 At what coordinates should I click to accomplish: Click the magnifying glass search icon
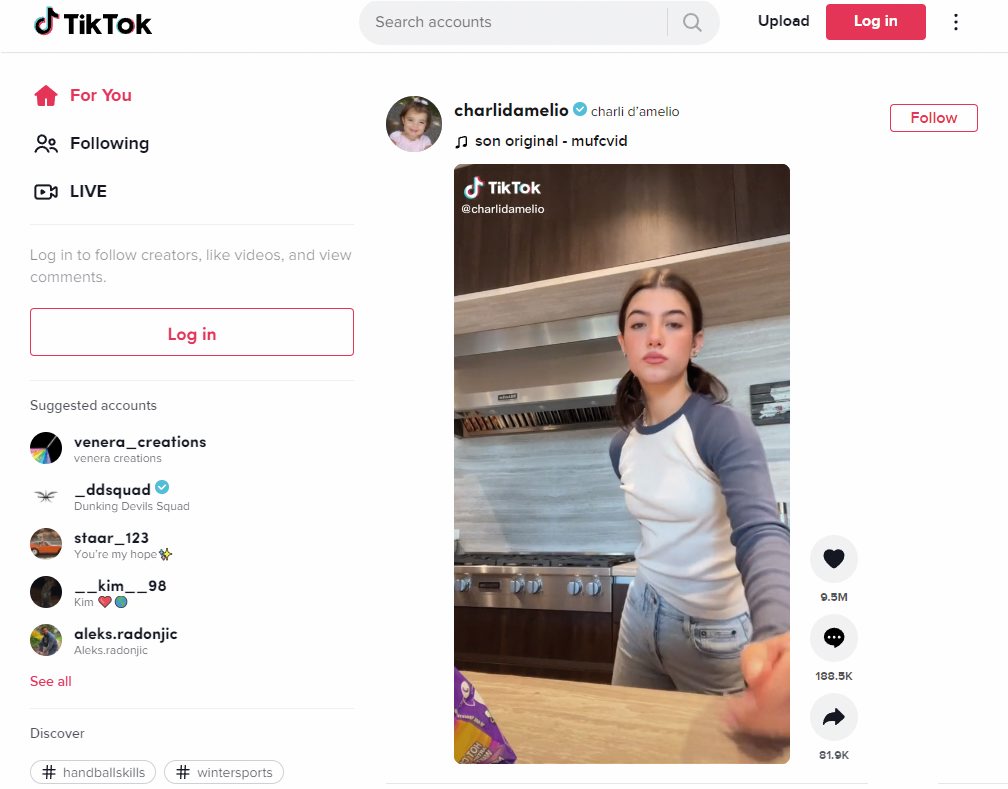692,23
